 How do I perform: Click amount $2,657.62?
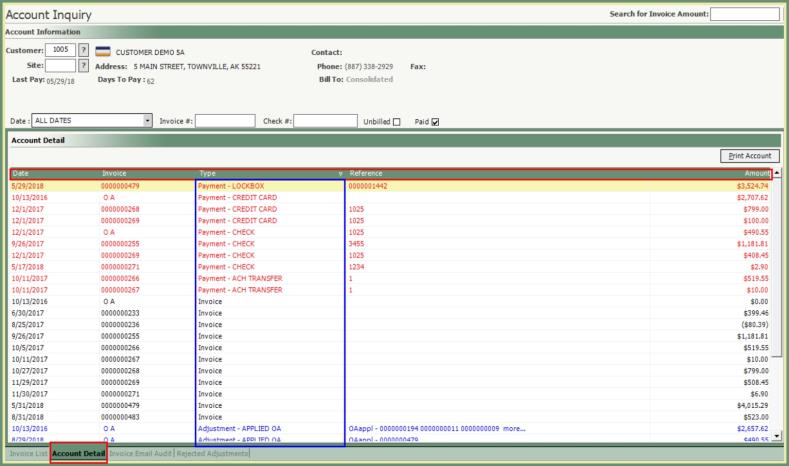tap(753, 429)
